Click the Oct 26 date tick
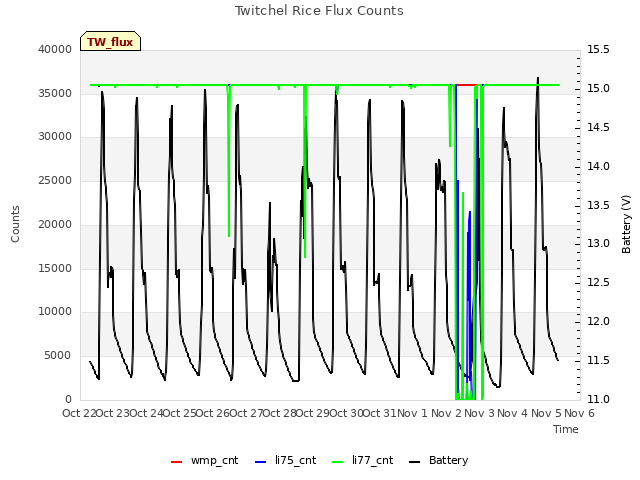Screen dimensions: 640x480 pos(213,413)
